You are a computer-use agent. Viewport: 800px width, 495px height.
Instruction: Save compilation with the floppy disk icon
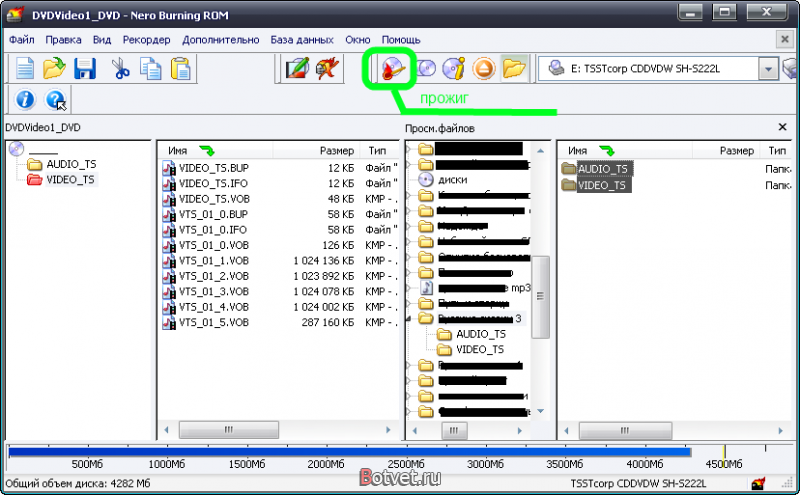pos(85,68)
